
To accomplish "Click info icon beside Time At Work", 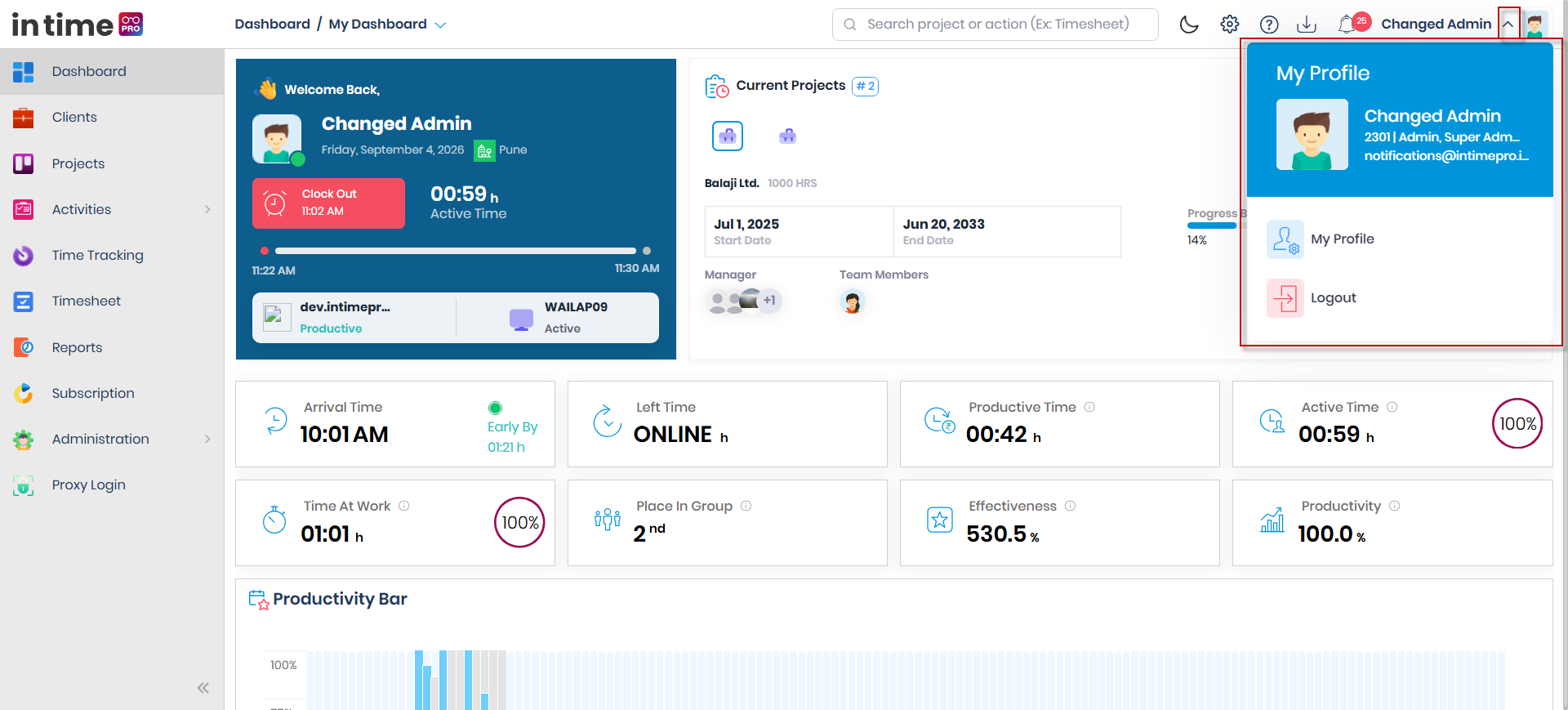I will pos(404,506).
